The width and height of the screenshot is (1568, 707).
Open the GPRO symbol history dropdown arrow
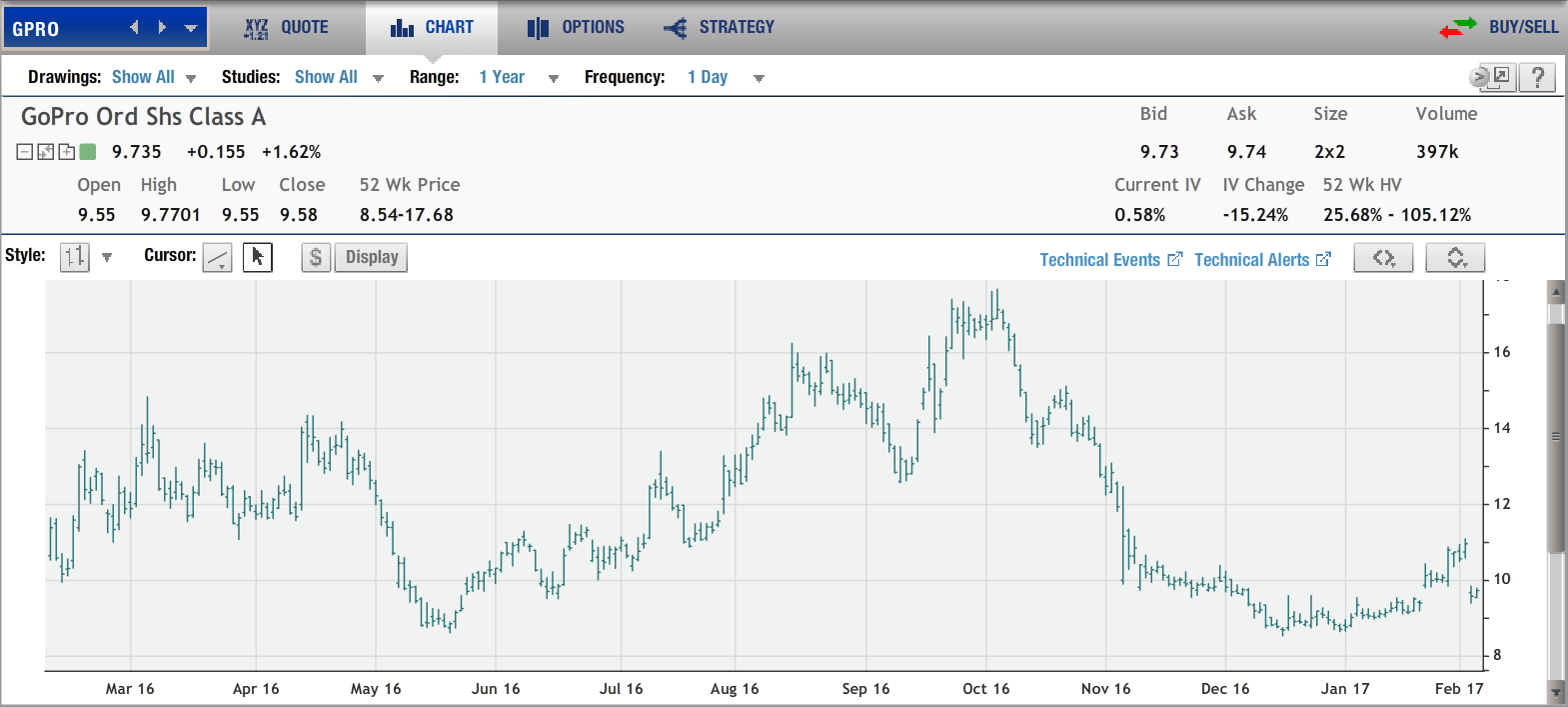[191, 29]
